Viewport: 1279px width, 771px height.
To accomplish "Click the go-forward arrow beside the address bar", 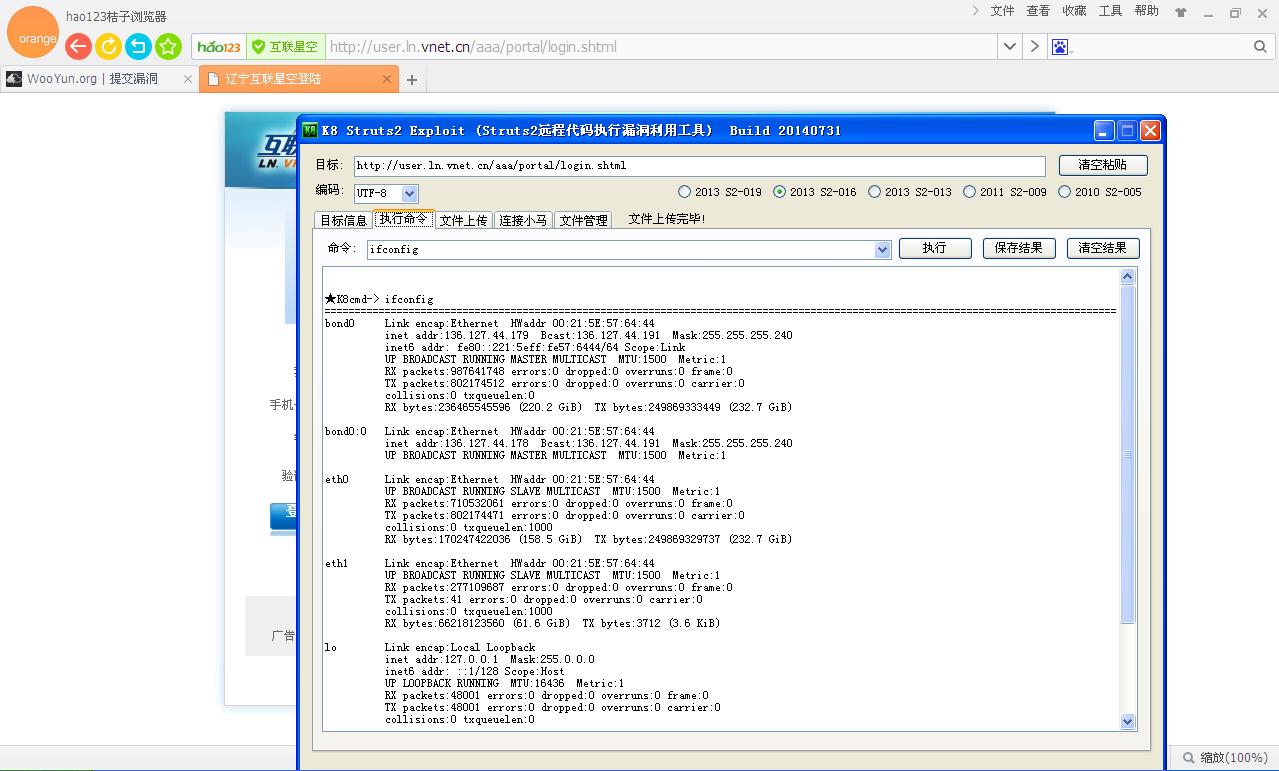I will point(1034,47).
